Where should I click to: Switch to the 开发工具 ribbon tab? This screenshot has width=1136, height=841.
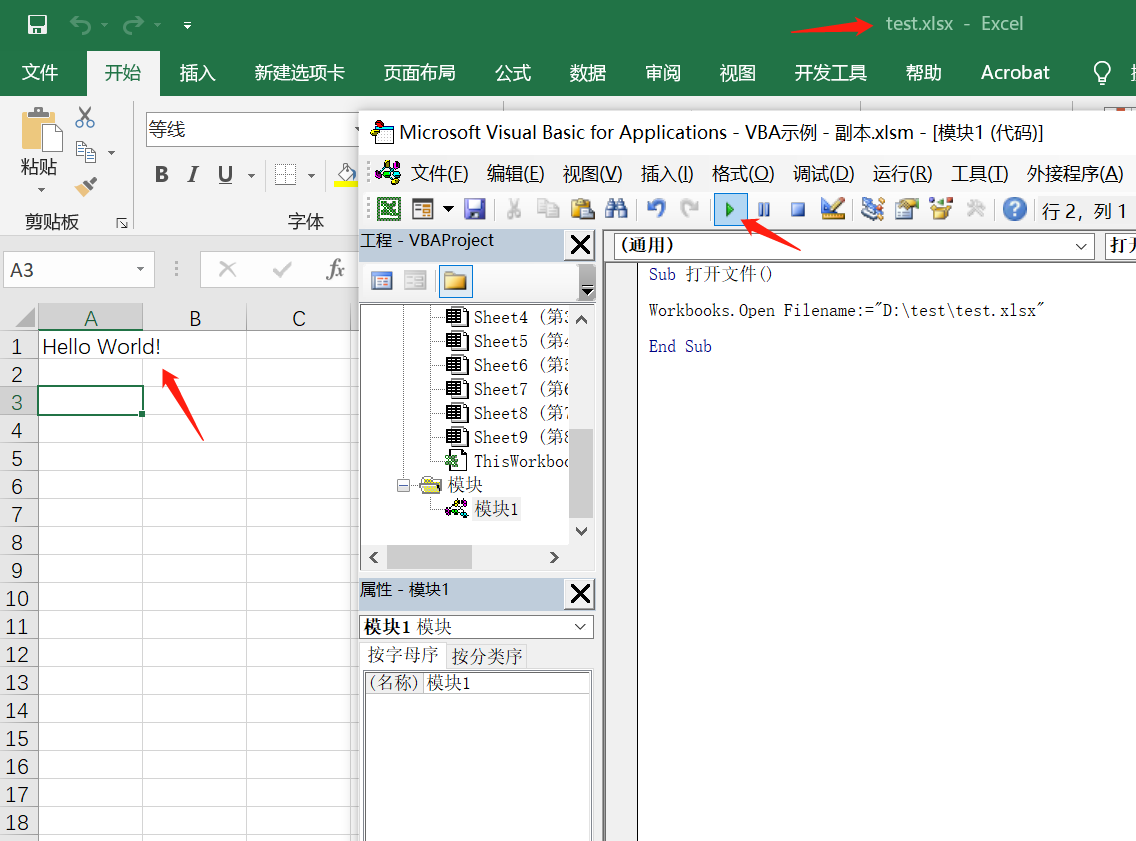coord(830,72)
